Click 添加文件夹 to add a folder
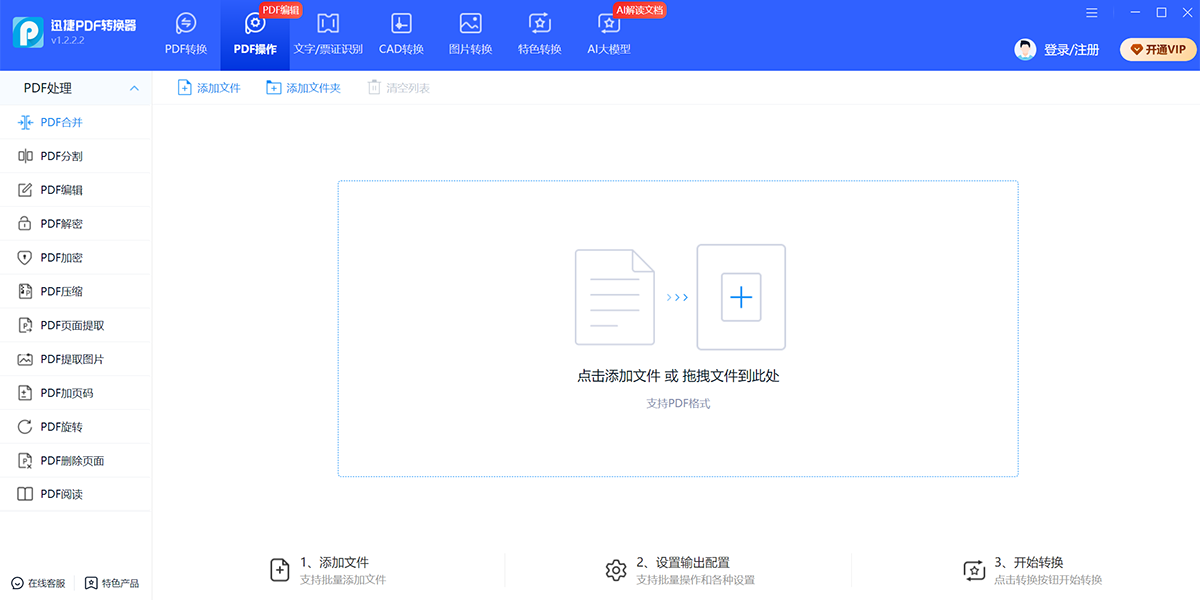Viewport: 1200px width, 600px height. [303, 88]
